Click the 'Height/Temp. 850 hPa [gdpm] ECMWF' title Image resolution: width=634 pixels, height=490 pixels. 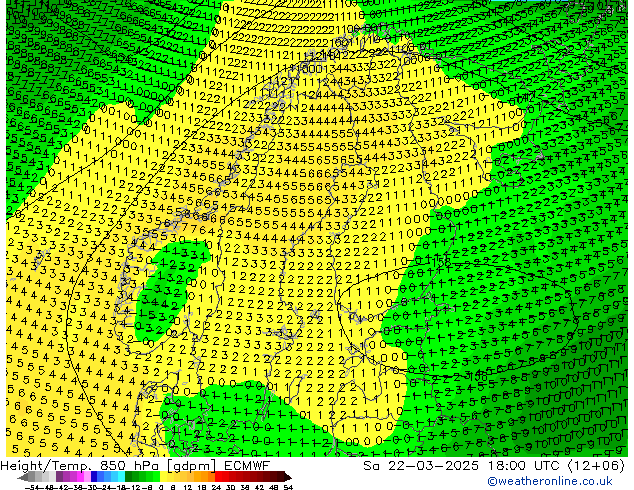pyautogui.click(x=135, y=466)
